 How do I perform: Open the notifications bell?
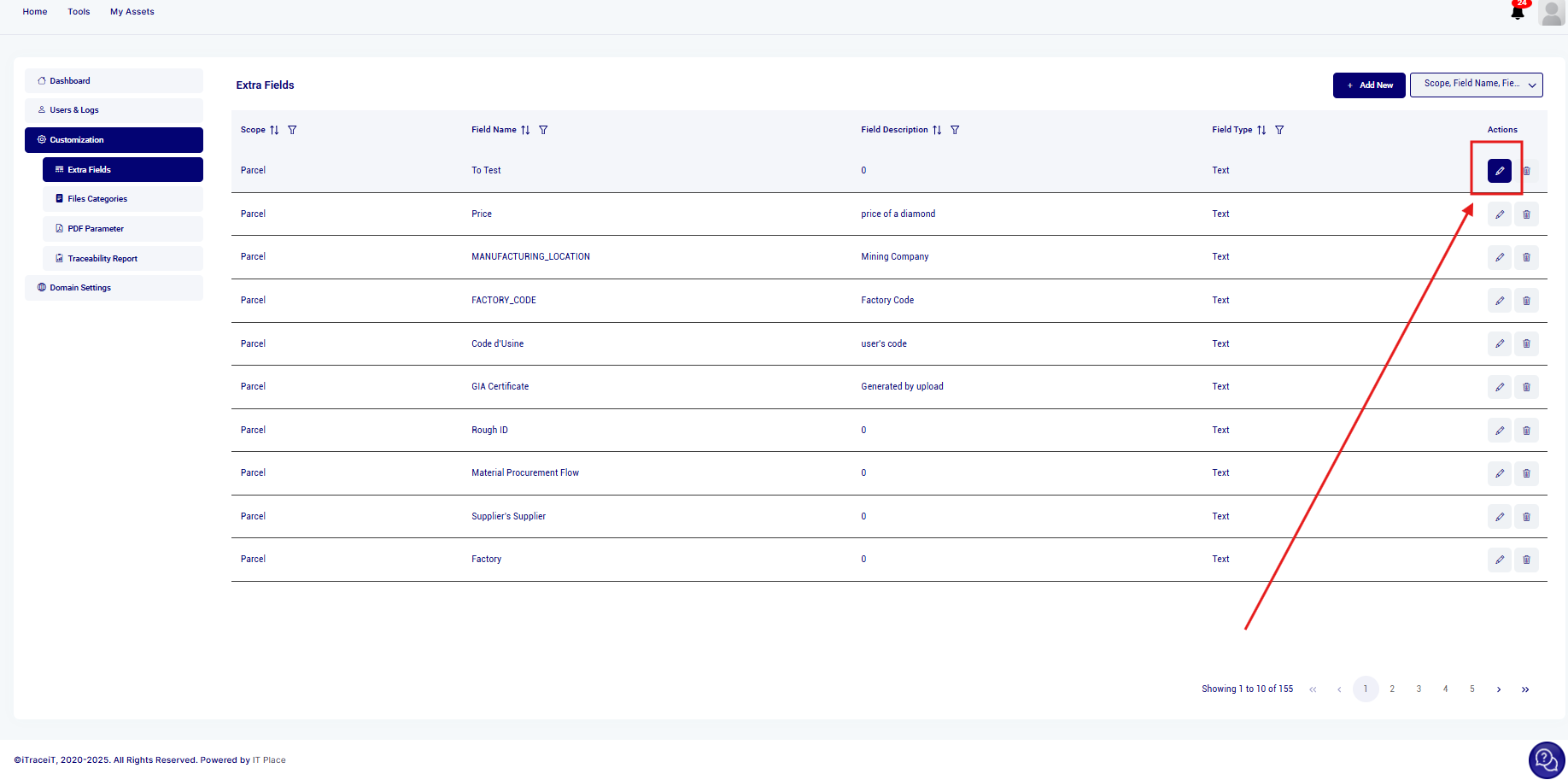(x=1517, y=13)
